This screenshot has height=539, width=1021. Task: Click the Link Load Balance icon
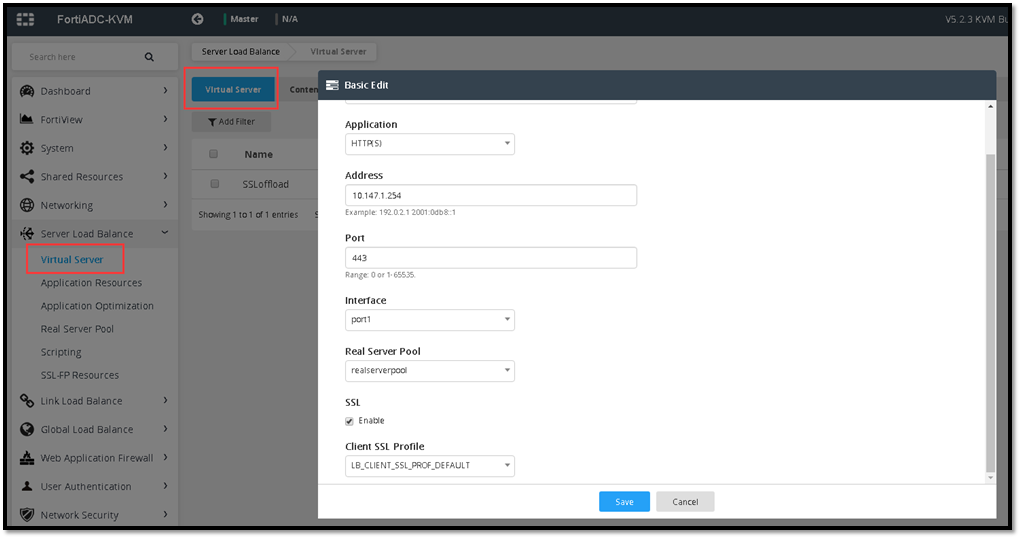pos(27,401)
